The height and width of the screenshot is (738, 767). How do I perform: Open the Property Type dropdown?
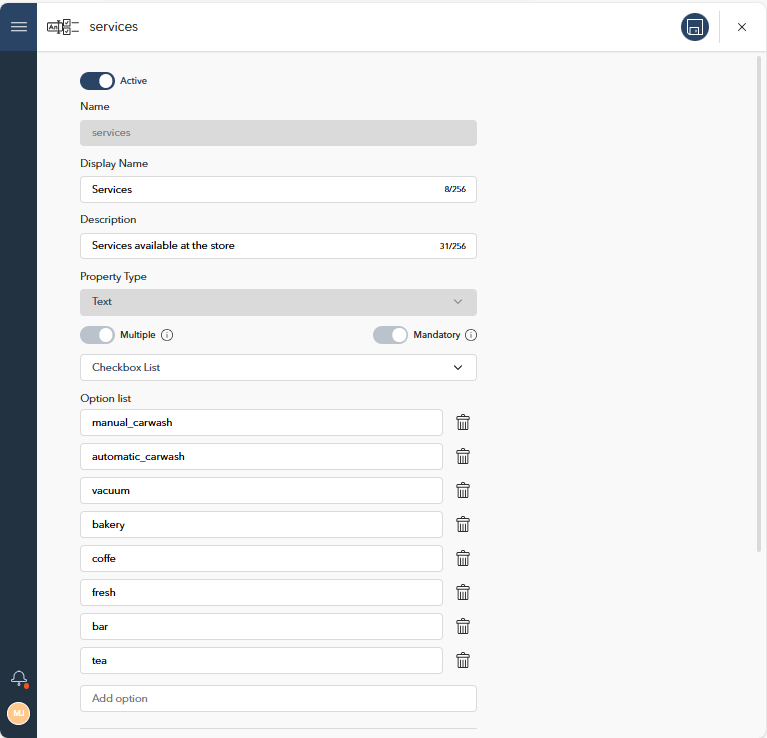point(278,302)
